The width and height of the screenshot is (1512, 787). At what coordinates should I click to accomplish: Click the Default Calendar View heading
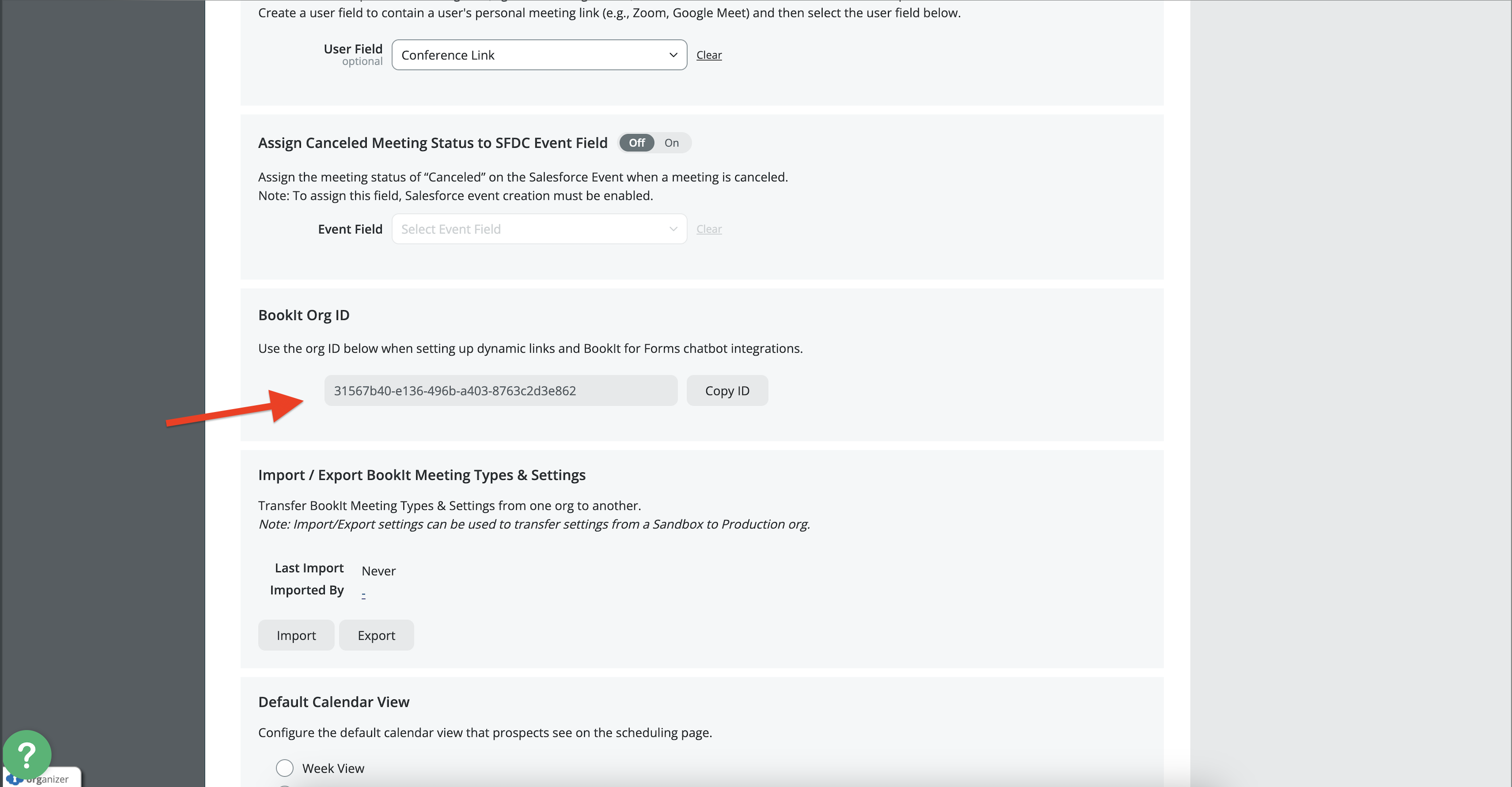click(333, 702)
